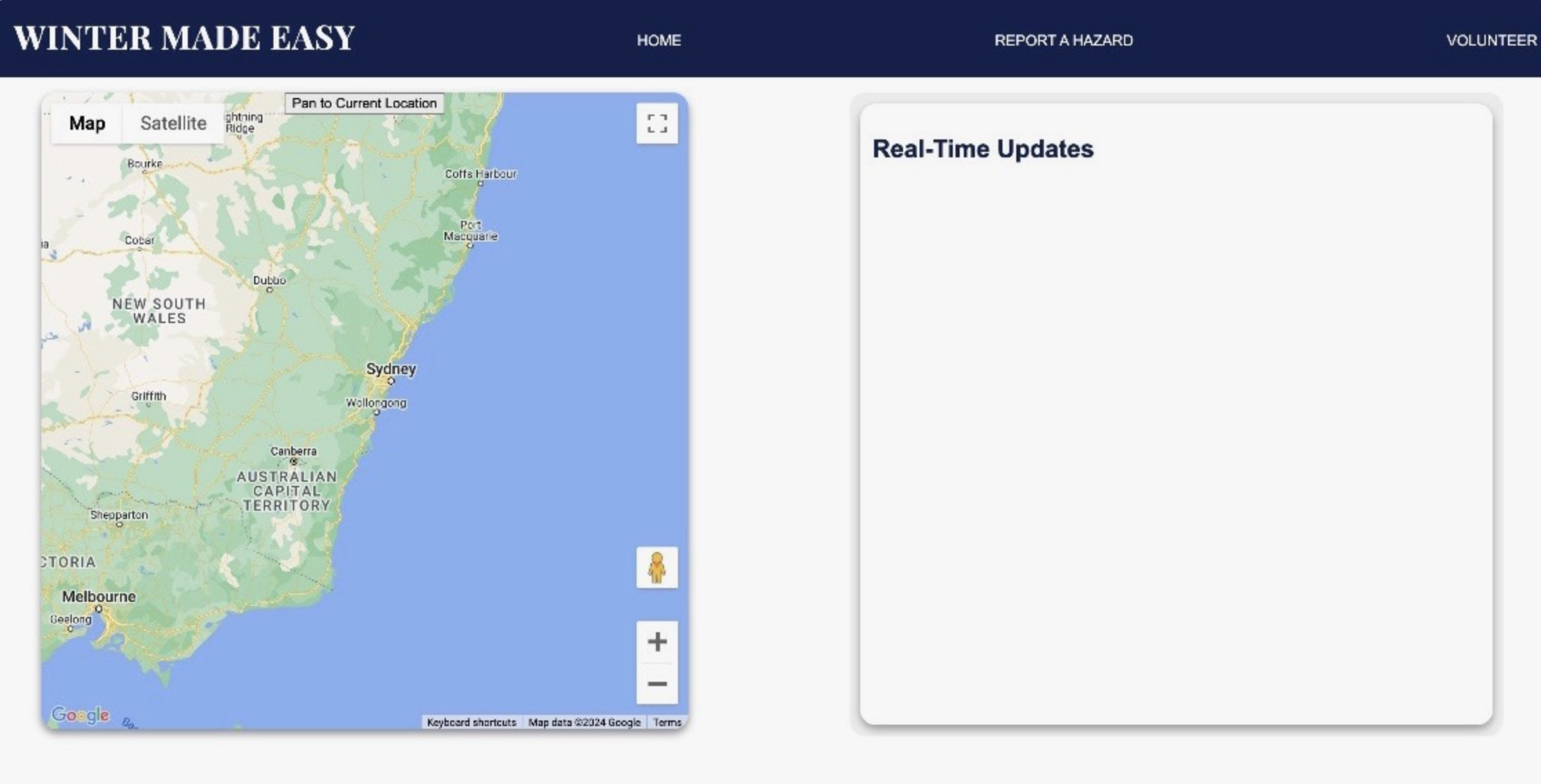Pick up the Street View pegman icon
This screenshot has width=1541, height=784.
pyautogui.click(x=657, y=568)
